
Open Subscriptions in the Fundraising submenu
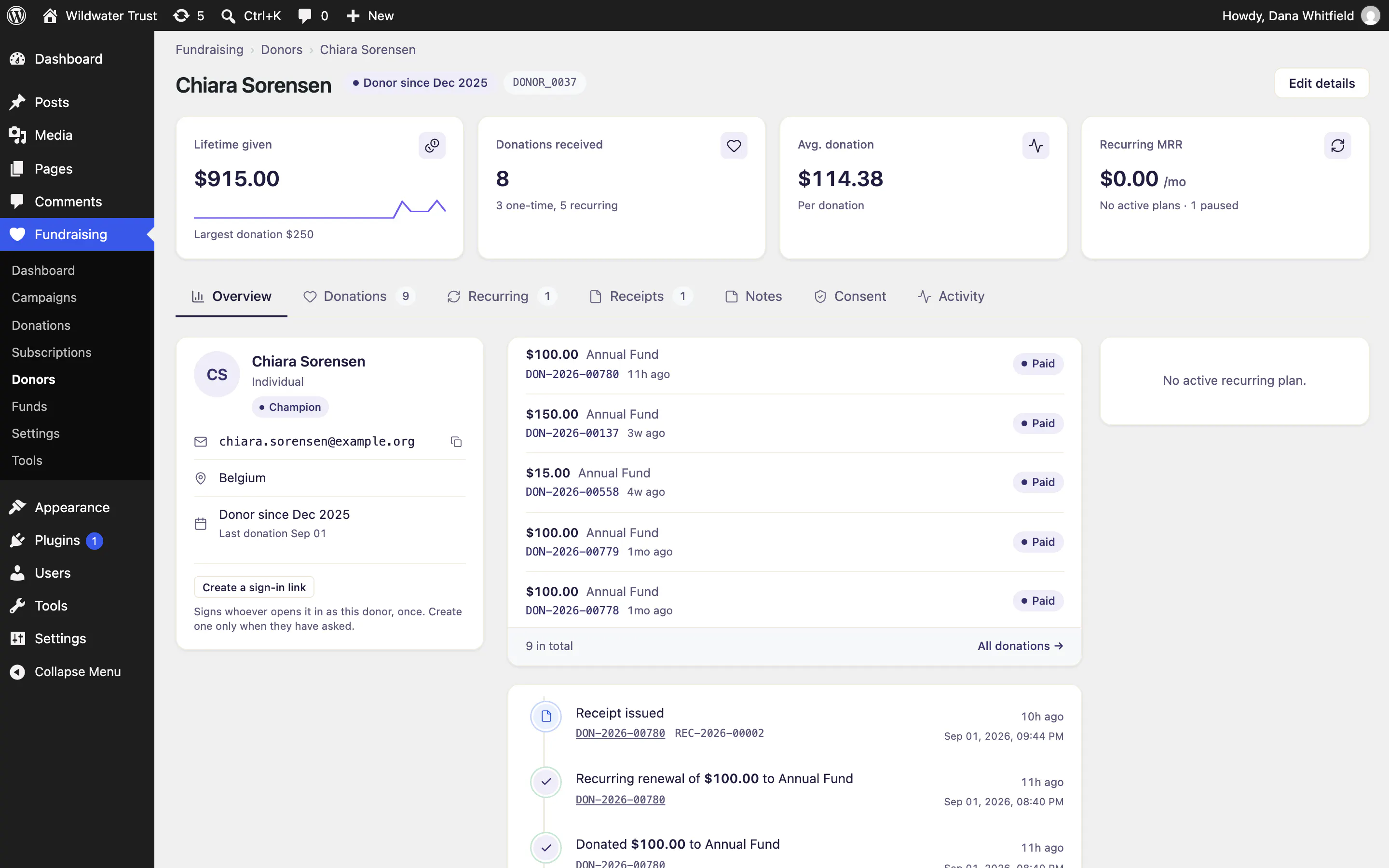coord(52,353)
